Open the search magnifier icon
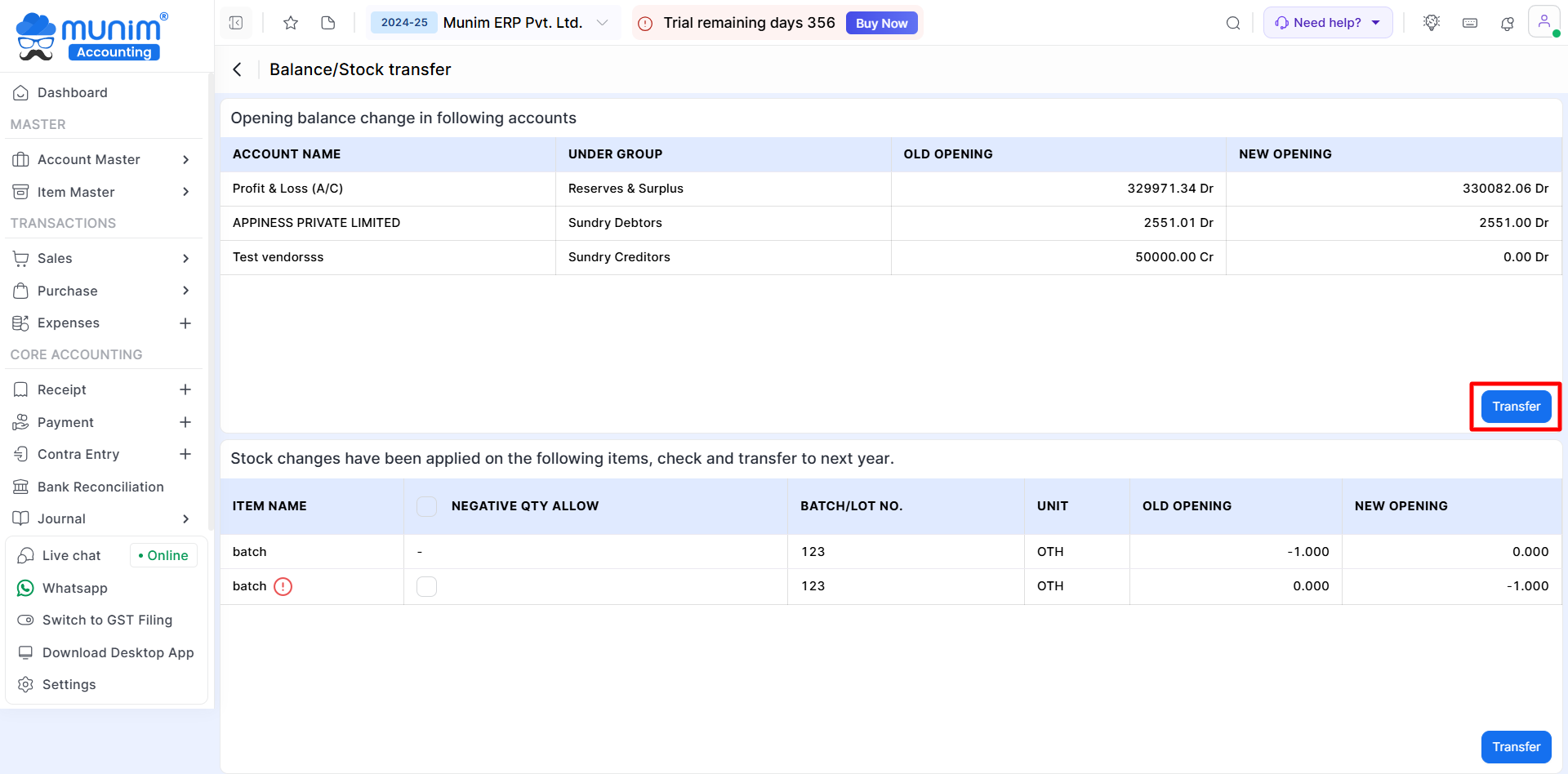The height and width of the screenshot is (774, 1568). tap(1233, 23)
